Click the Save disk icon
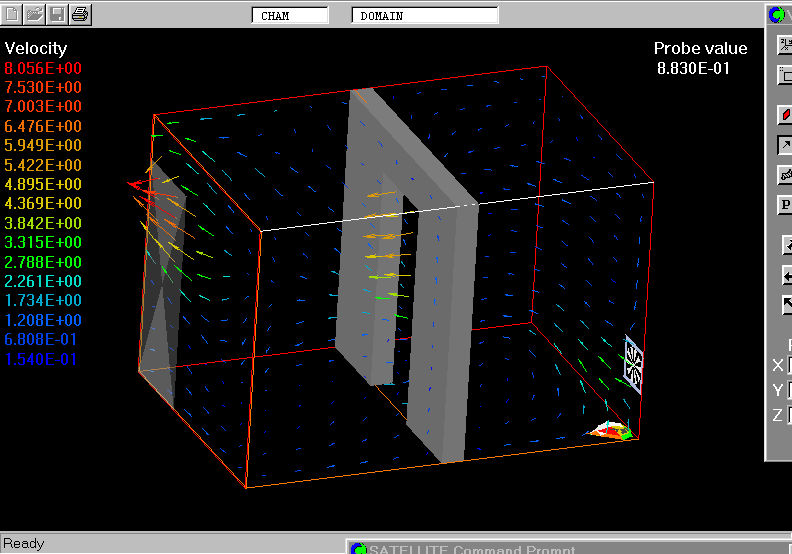 (x=58, y=14)
